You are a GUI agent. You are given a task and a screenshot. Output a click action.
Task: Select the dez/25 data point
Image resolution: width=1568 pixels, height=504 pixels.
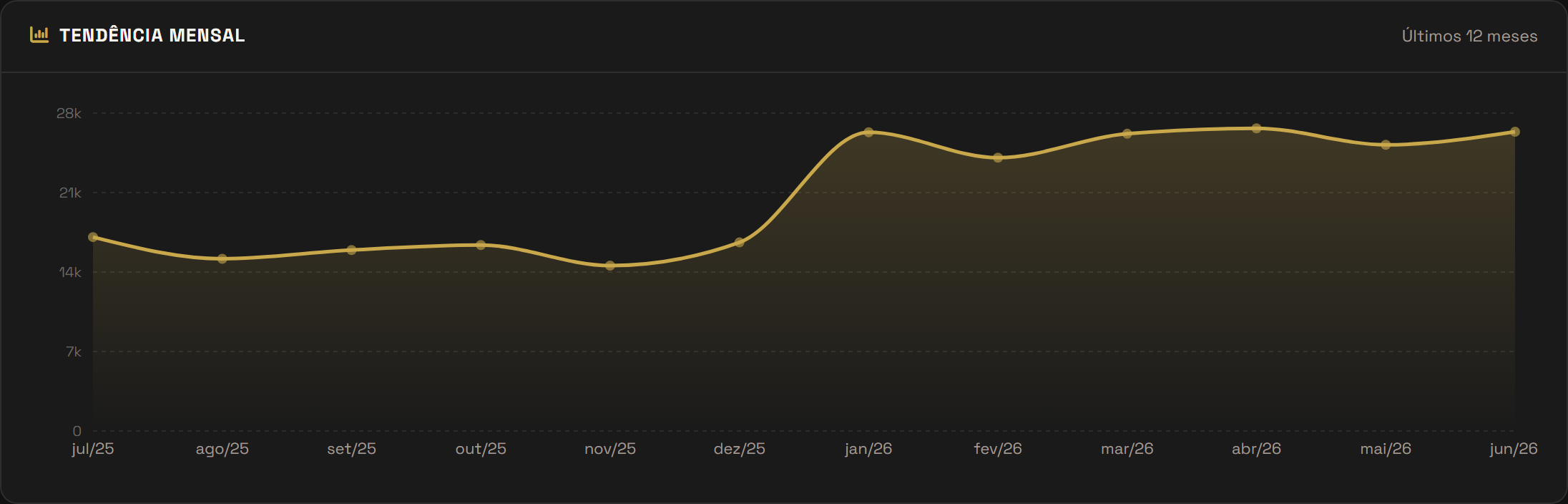740,242
